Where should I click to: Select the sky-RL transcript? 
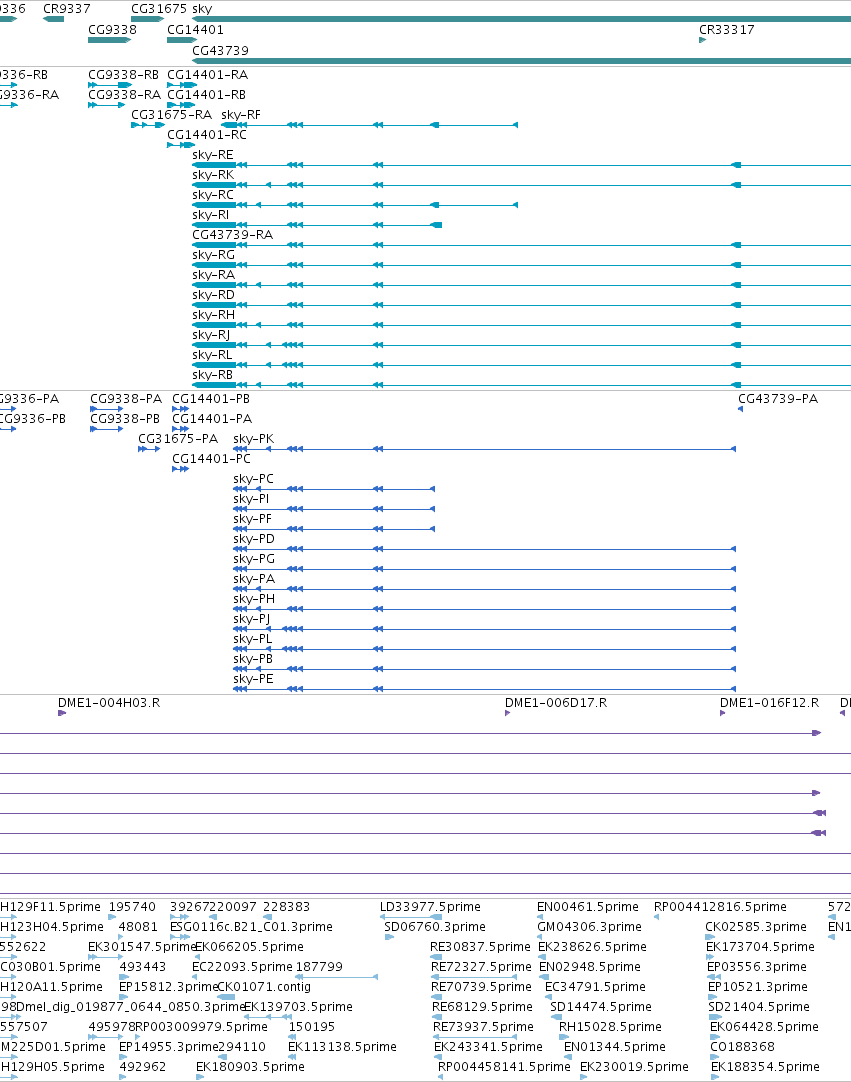[212, 355]
